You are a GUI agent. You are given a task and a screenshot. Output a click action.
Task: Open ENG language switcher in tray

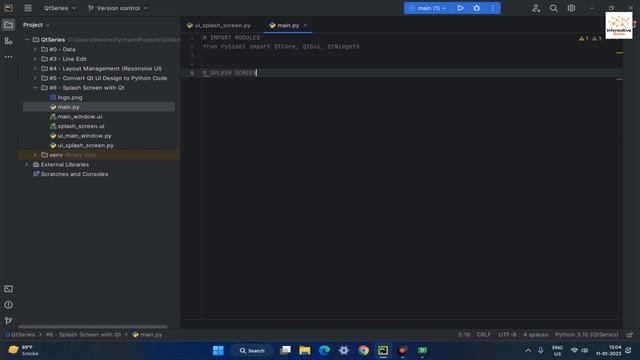click(557, 351)
